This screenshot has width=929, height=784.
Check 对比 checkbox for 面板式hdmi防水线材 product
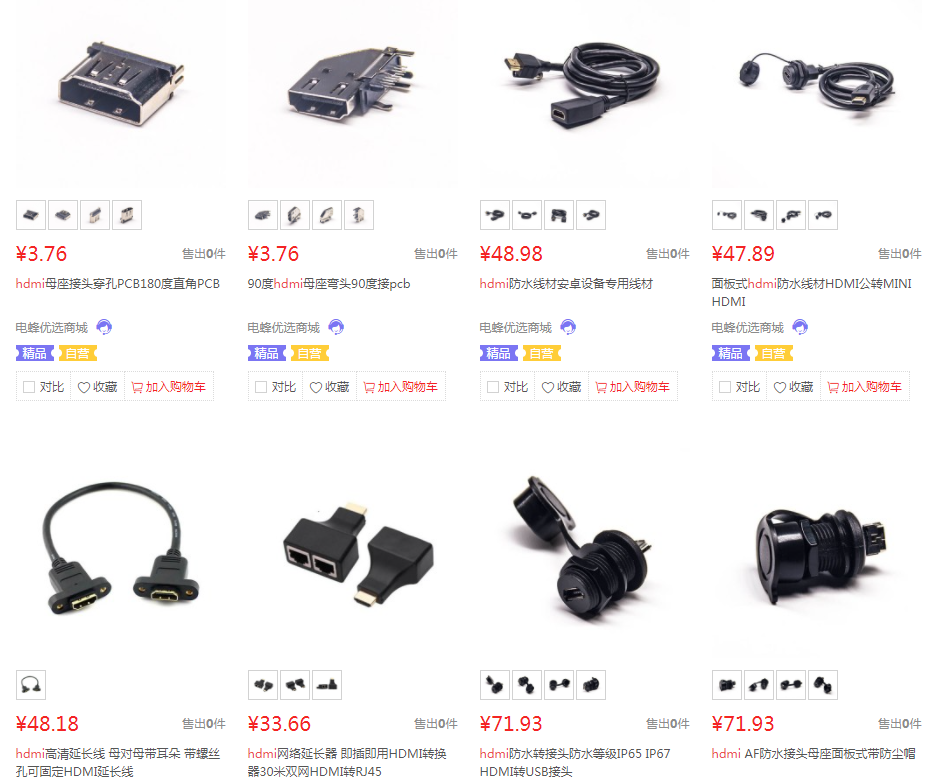pos(725,387)
